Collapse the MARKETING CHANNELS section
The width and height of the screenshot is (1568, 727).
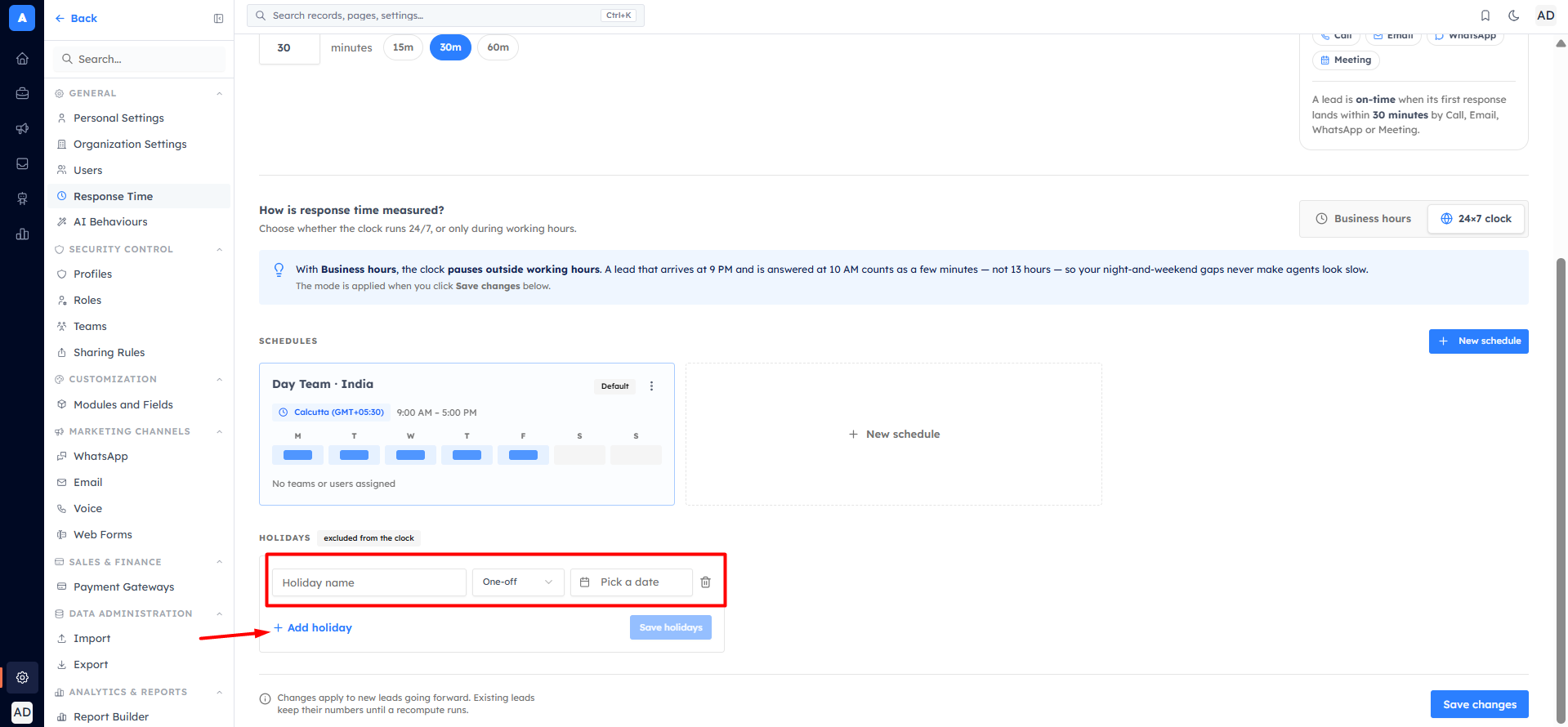tap(219, 431)
